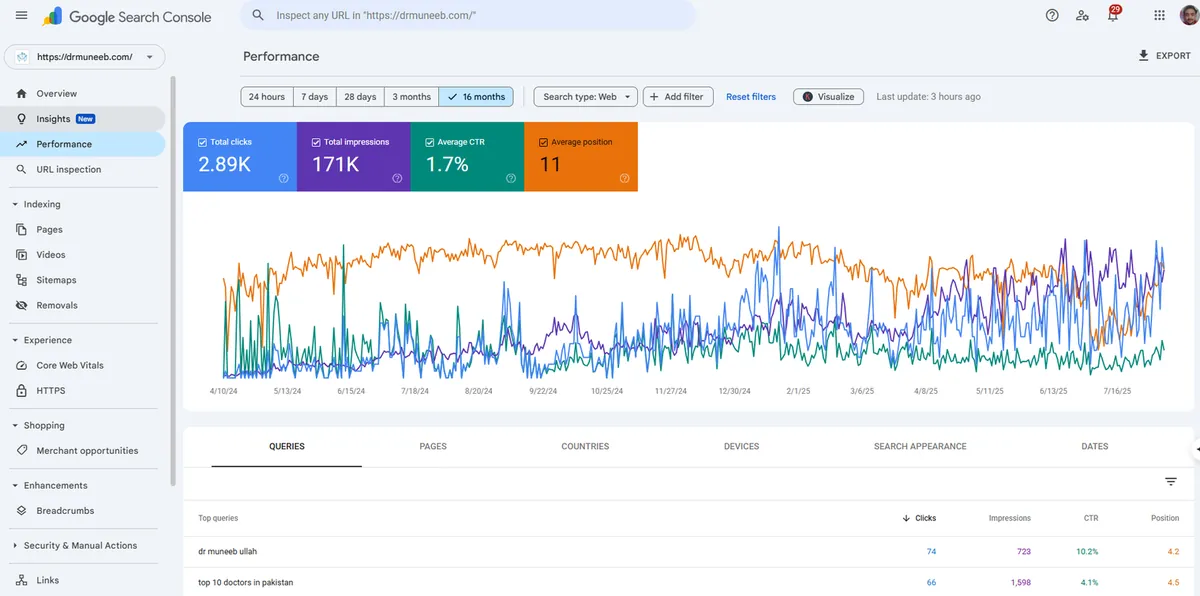This screenshot has width=1200, height=596.
Task: Sort table by Impressions column header
Action: click(1009, 518)
